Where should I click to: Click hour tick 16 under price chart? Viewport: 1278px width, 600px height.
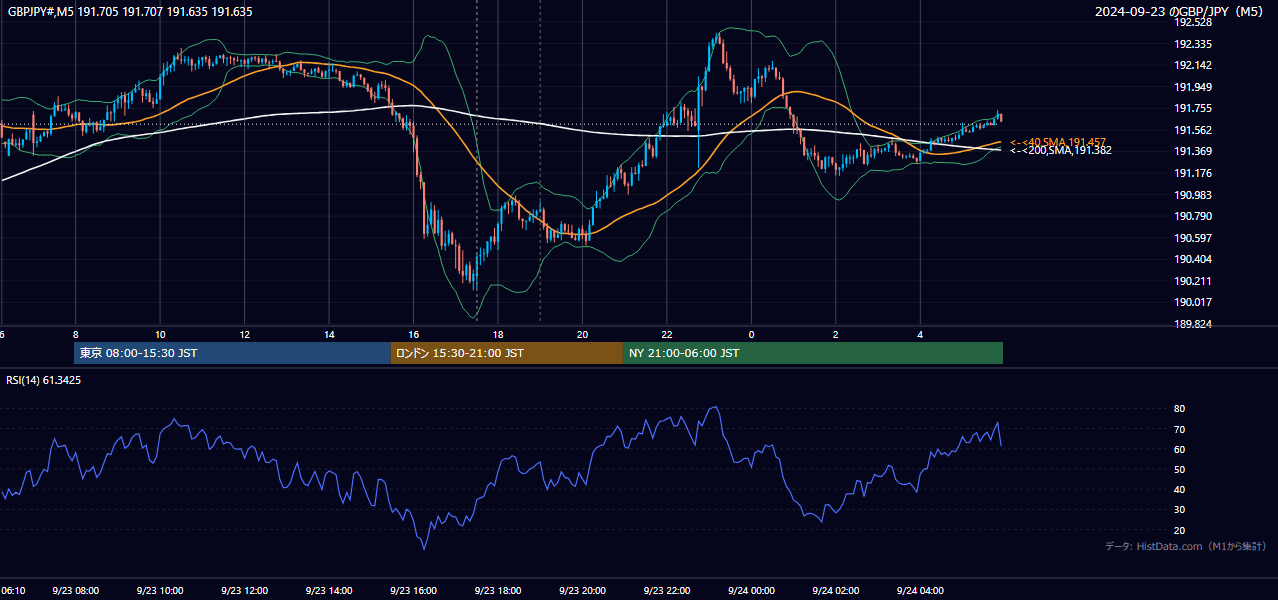pos(413,334)
